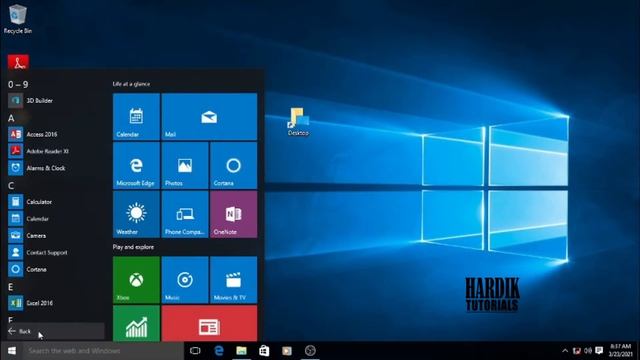Select the Recycle Bin desktop icon

[x=18, y=18]
